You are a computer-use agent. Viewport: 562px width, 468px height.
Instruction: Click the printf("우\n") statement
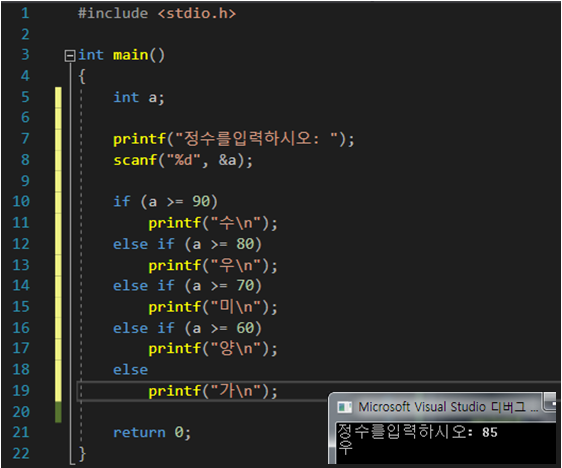pos(213,265)
